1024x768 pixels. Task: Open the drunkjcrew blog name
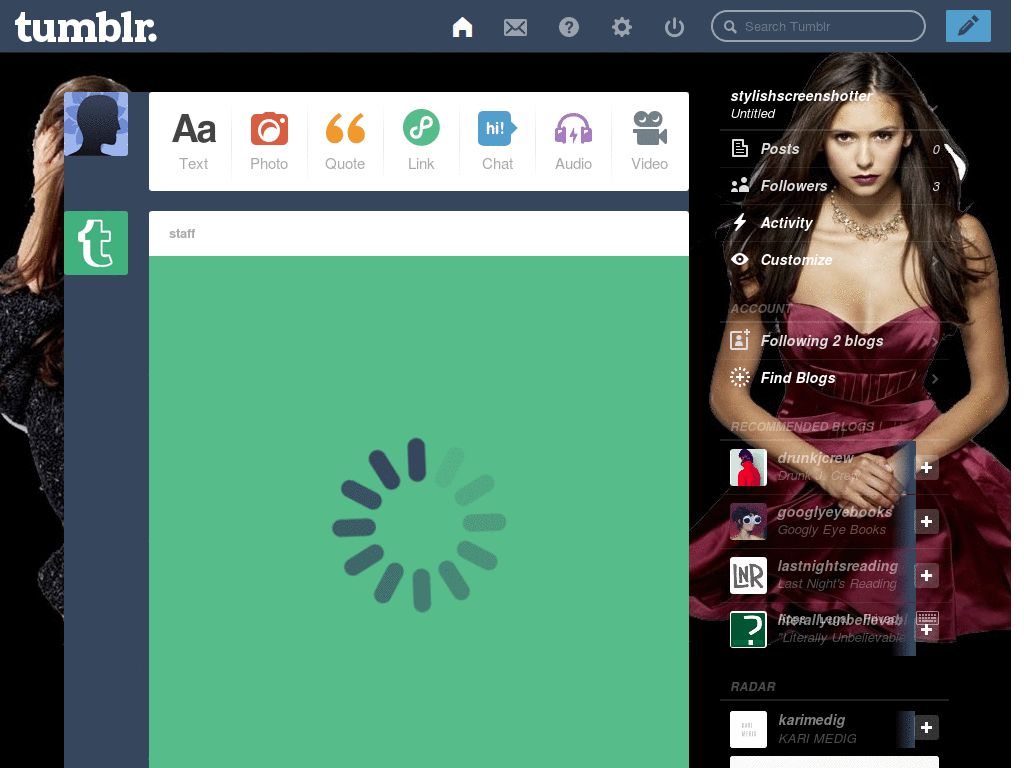click(816, 458)
